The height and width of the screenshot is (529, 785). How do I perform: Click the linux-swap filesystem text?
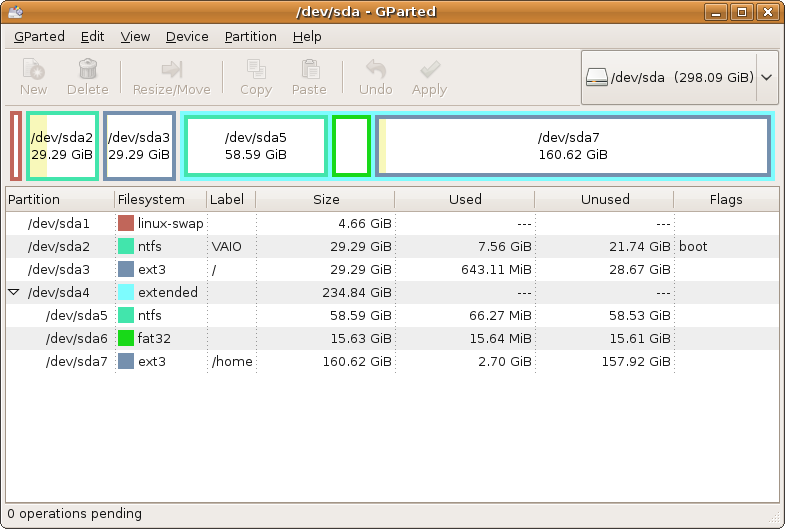tap(171, 223)
